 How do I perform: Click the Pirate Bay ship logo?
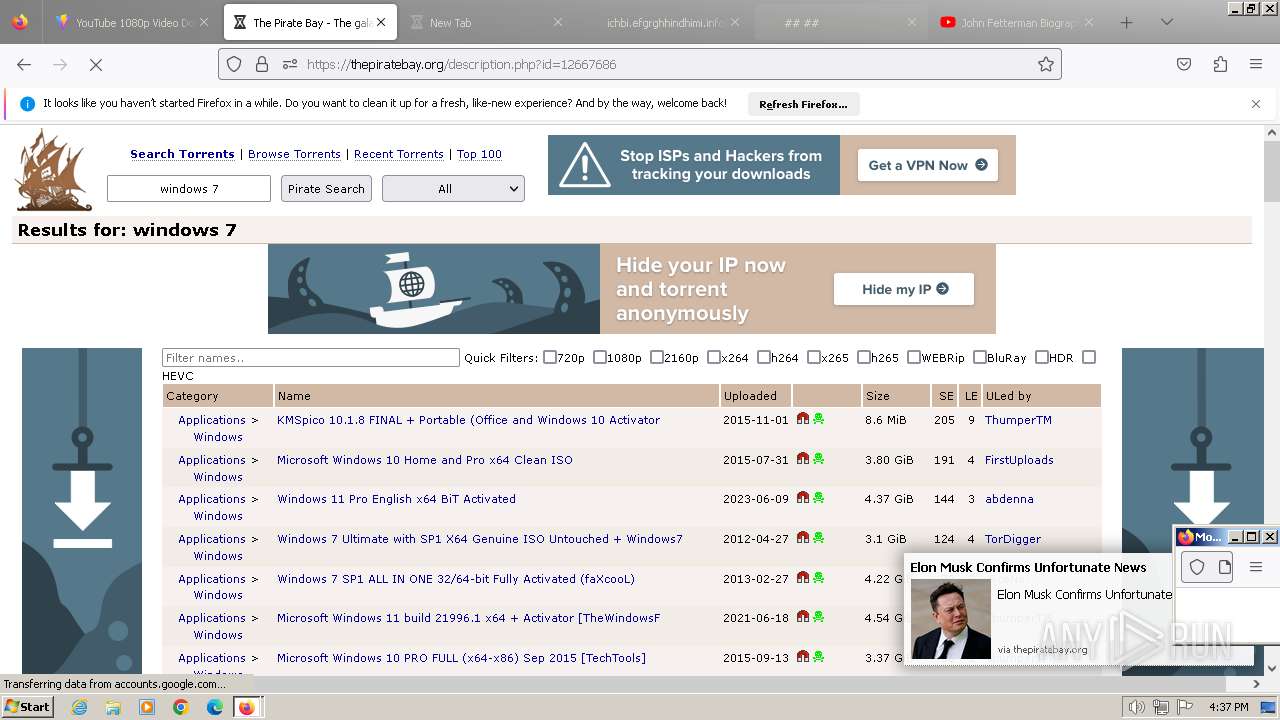click(54, 170)
